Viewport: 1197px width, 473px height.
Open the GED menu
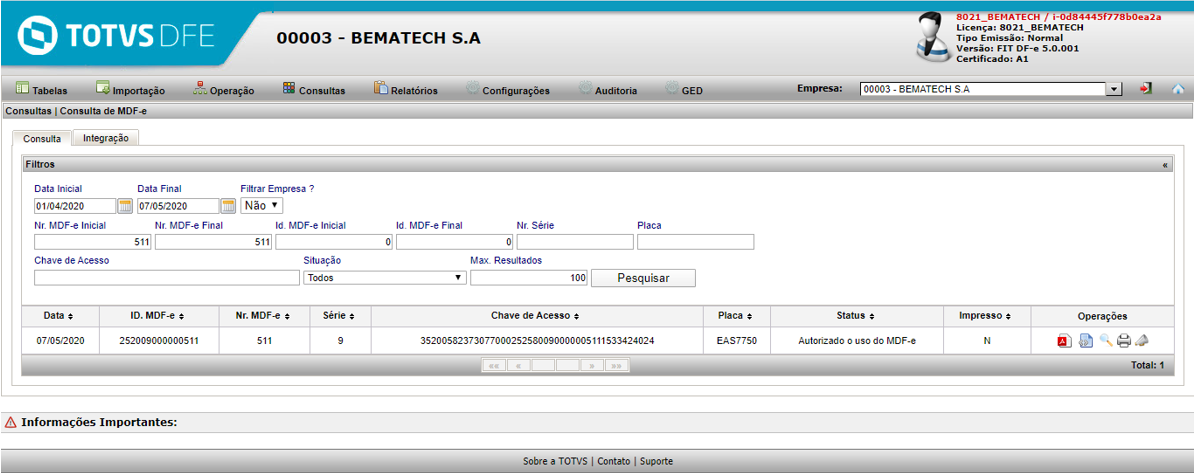coord(684,90)
